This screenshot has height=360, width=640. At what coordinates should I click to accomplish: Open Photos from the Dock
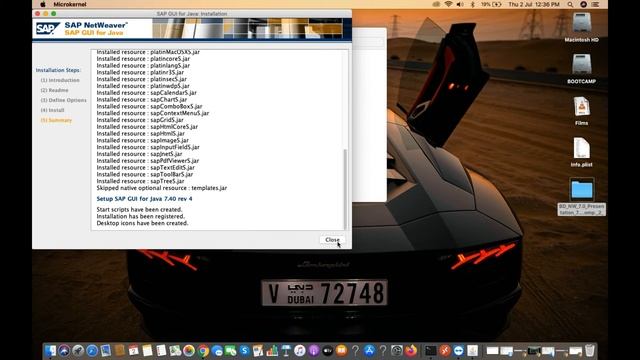point(189,351)
